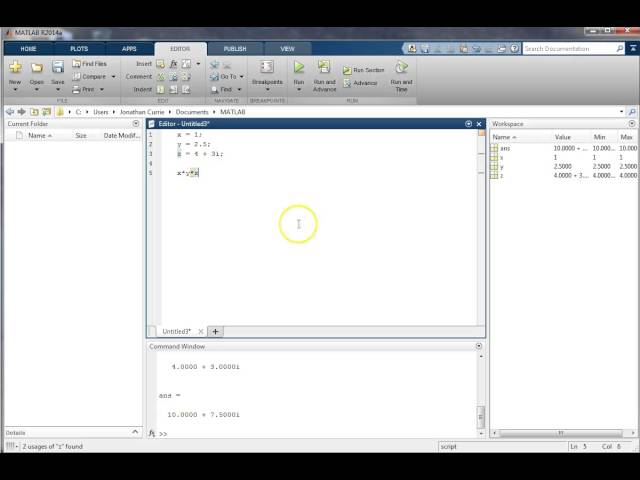Click the Open folder icon
The image size is (640, 480).
pos(37,67)
